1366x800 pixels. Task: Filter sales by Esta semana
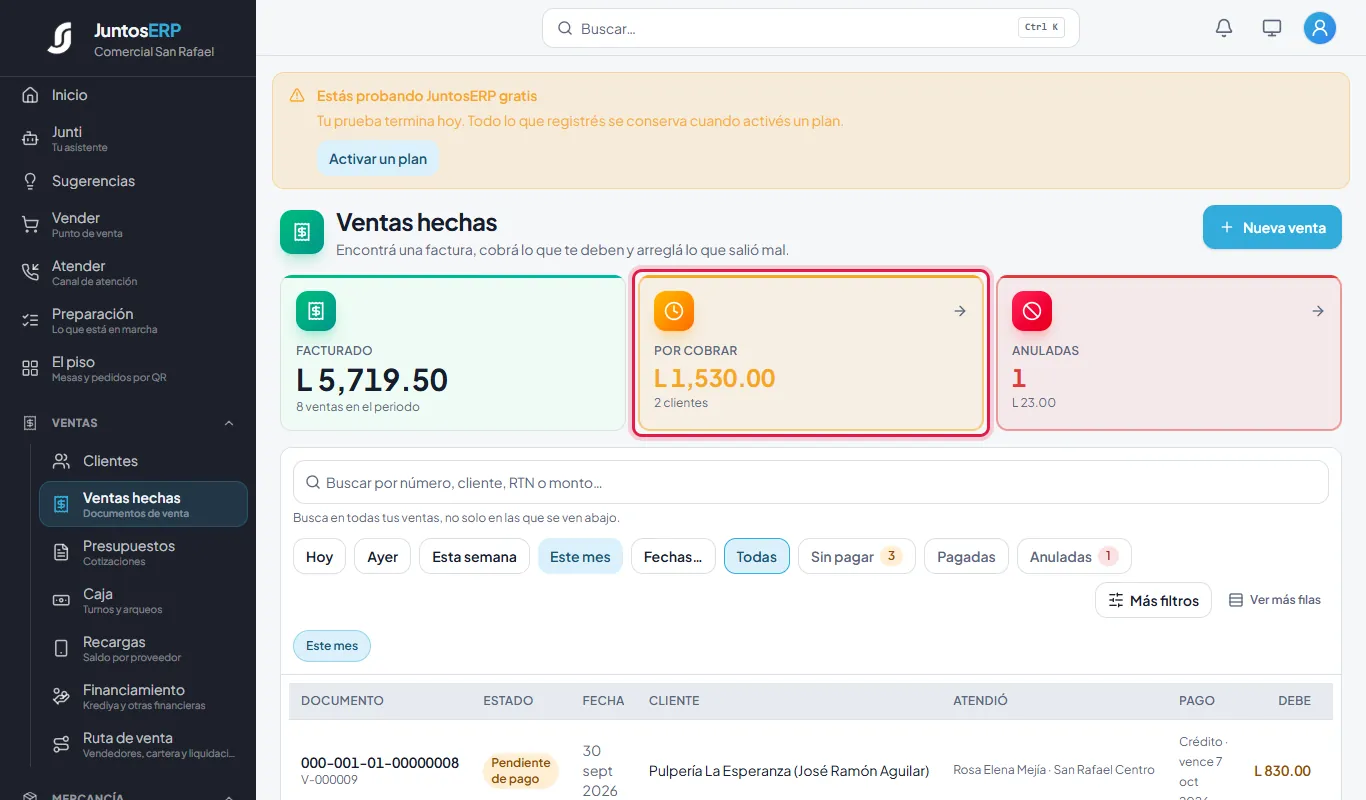(x=474, y=556)
